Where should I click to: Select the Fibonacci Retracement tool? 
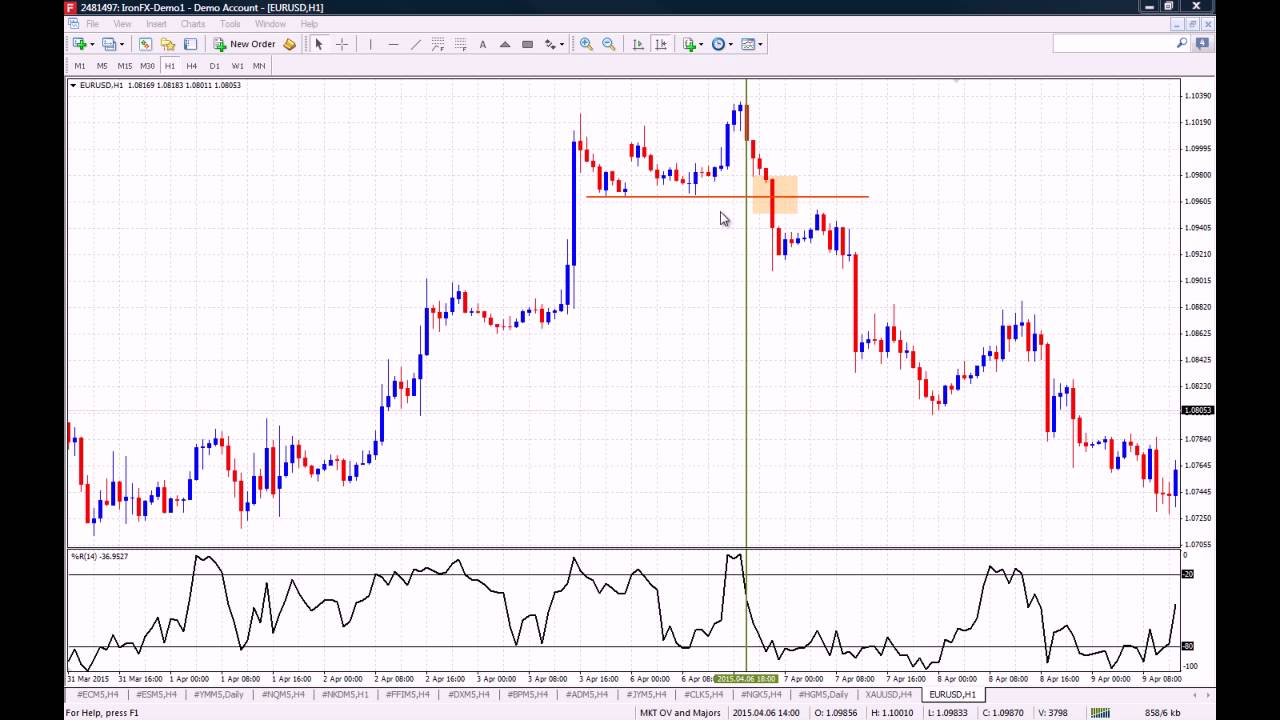pos(460,44)
